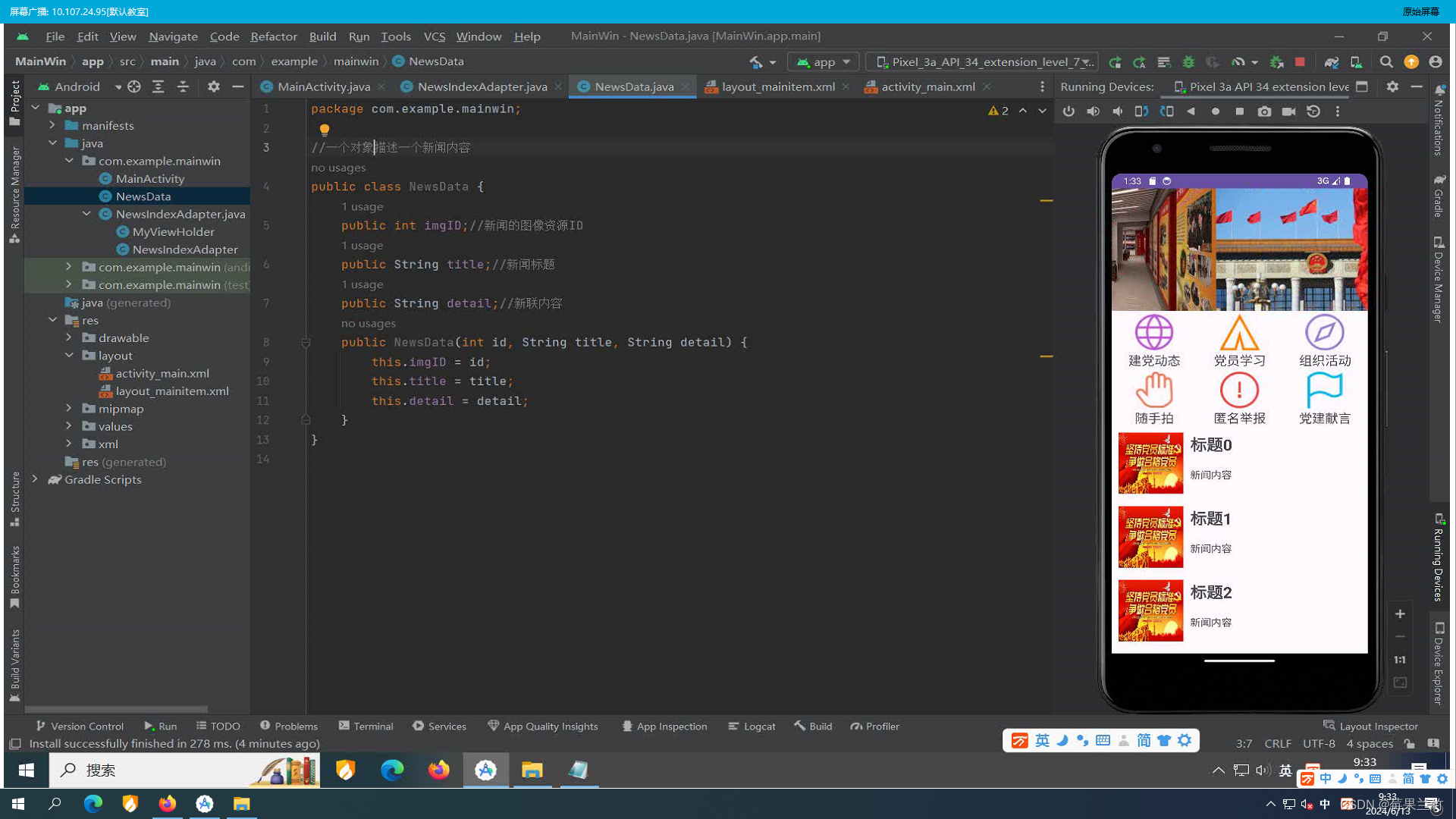The width and height of the screenshot is (1456, 819).
Task: Expand the drawable folder in Project view
Action: click(x=68, y=337)
